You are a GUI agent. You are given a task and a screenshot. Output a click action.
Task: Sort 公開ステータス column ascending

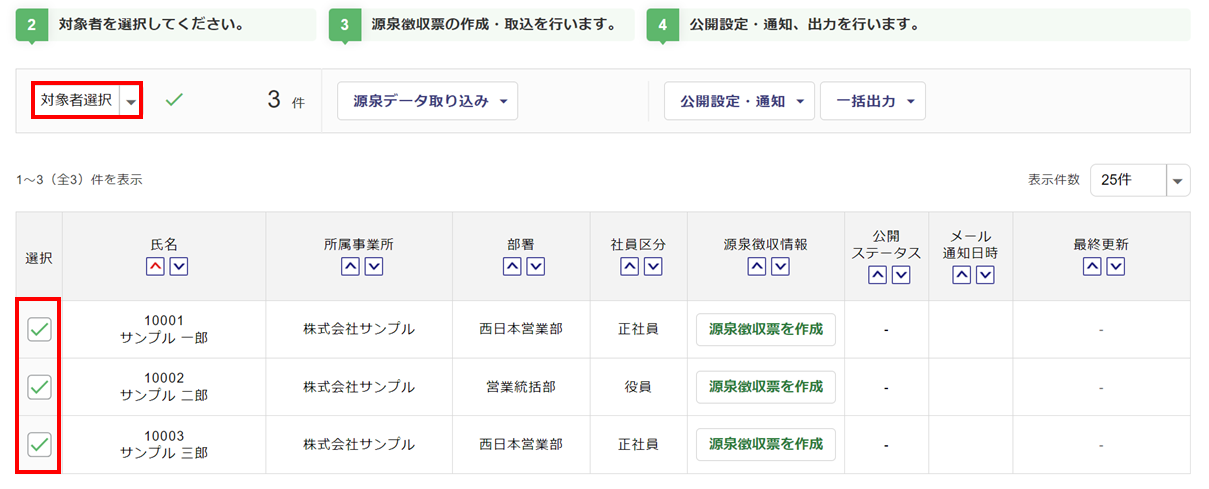(876, 276)
